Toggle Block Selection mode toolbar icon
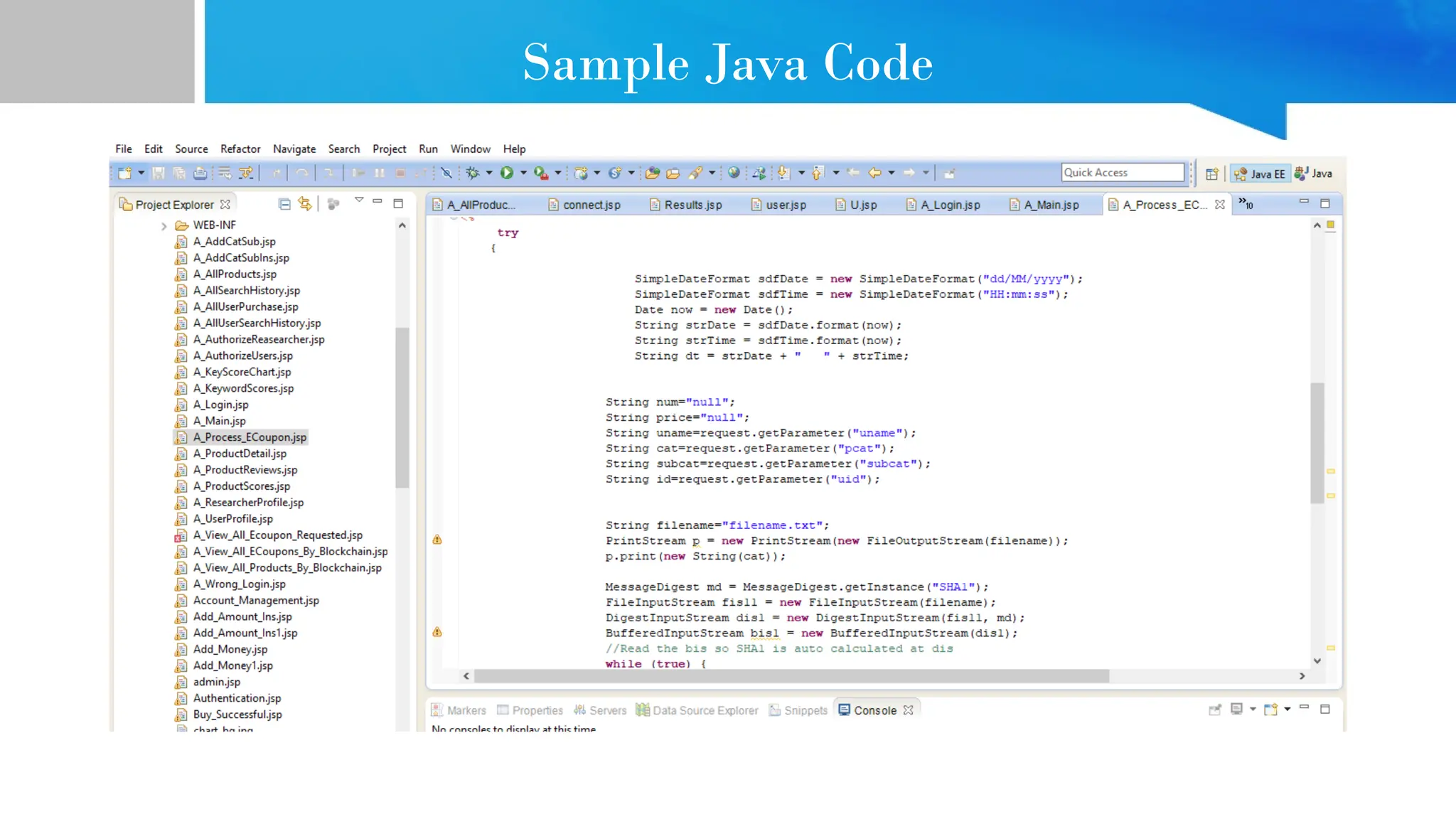 246,173
